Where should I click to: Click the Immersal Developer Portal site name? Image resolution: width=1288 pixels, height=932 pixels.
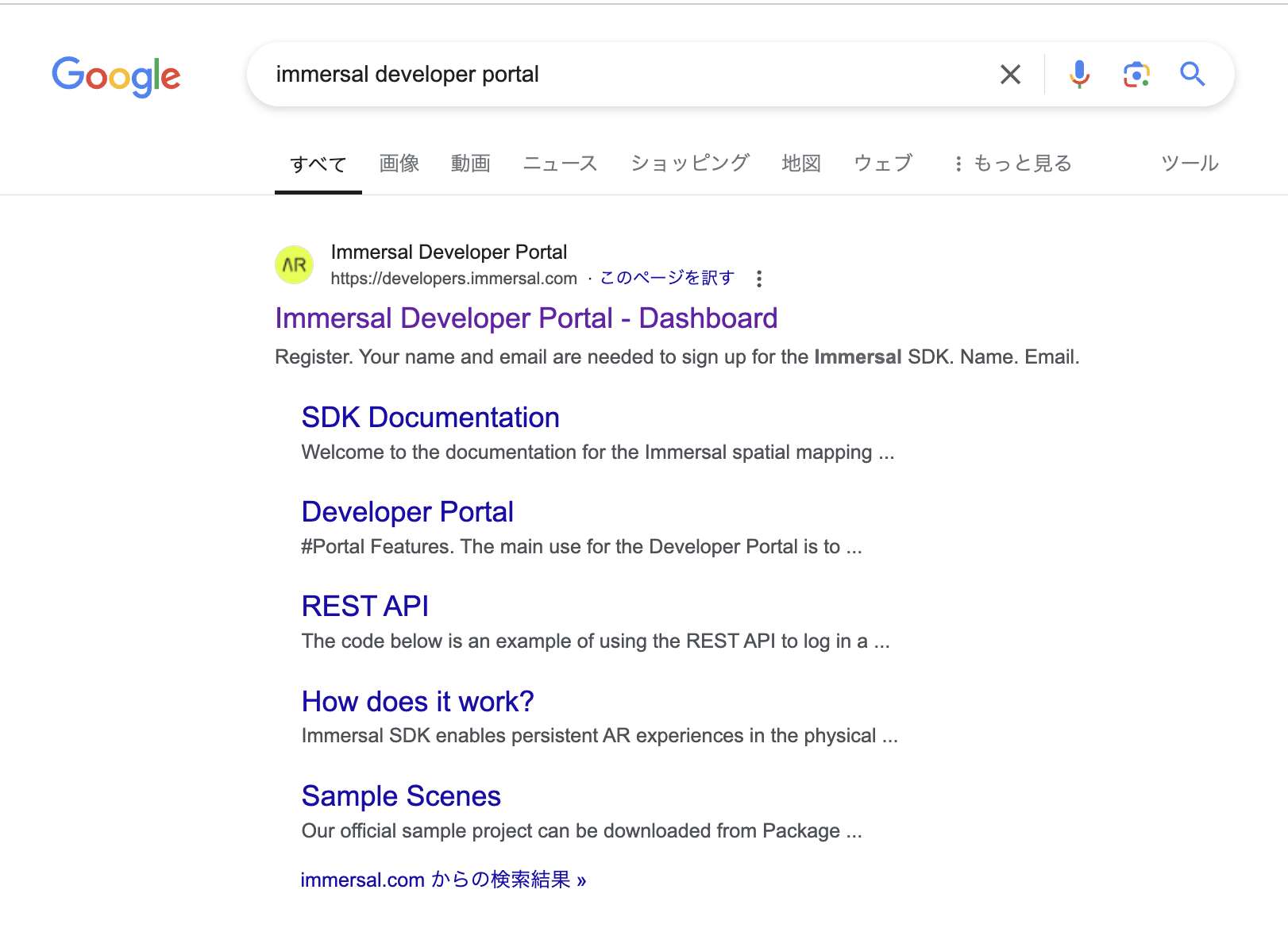[x=449, y=252]
